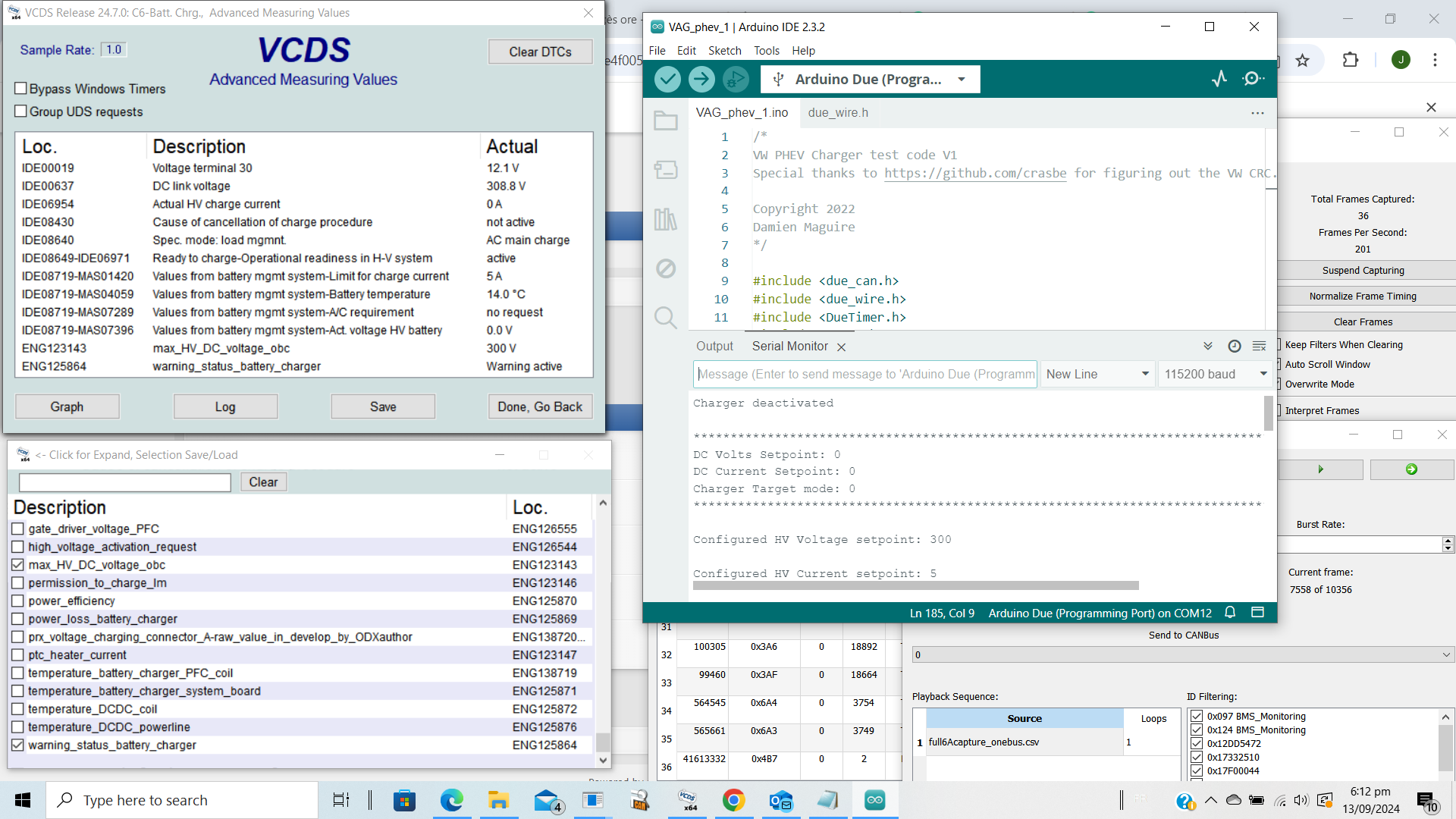Screen dimensions: 1456x819
Task: Tick the ptc_heater_current checkbox
Action: [x=18, y=655]
